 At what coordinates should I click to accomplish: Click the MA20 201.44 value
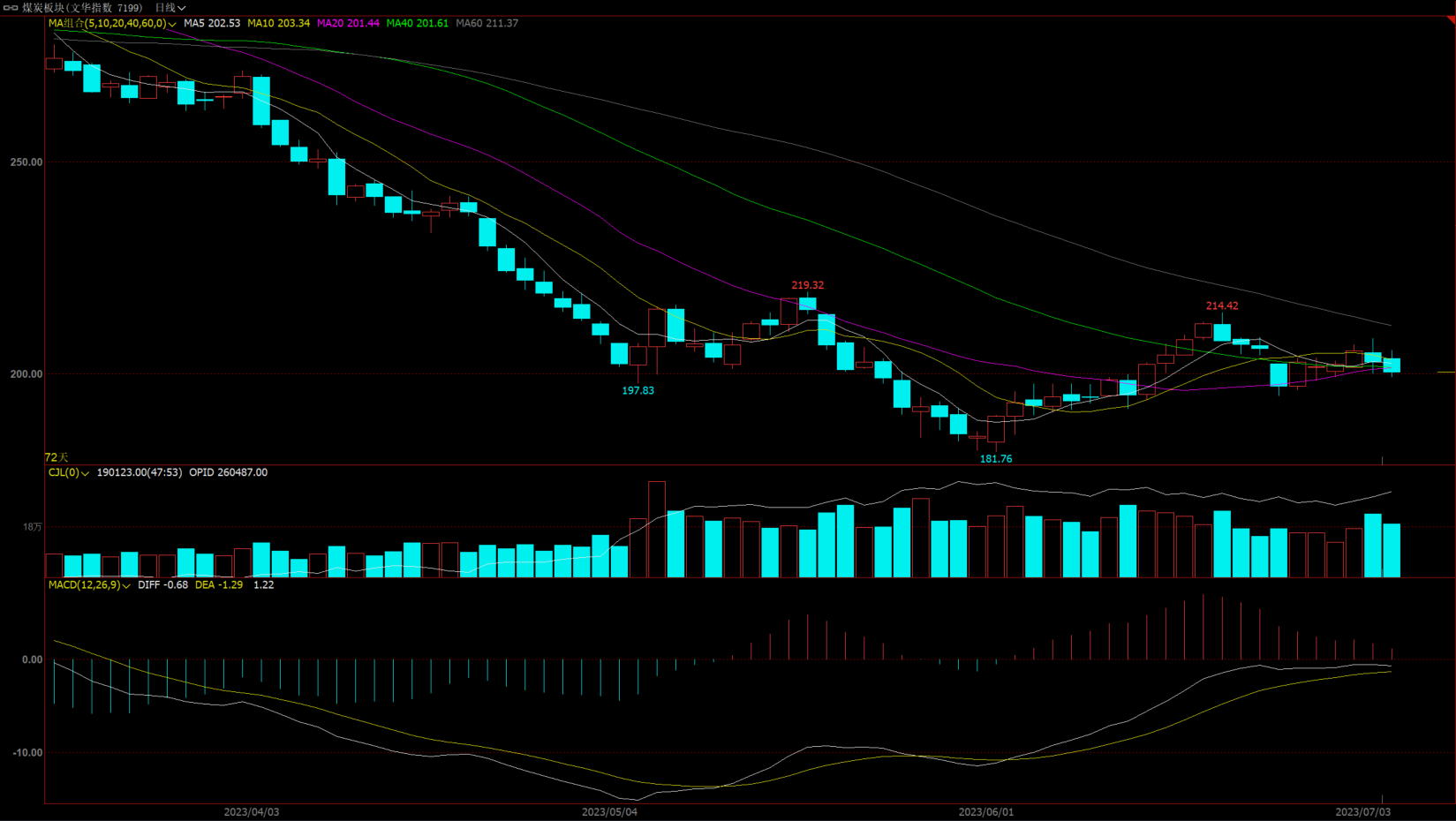348,24
